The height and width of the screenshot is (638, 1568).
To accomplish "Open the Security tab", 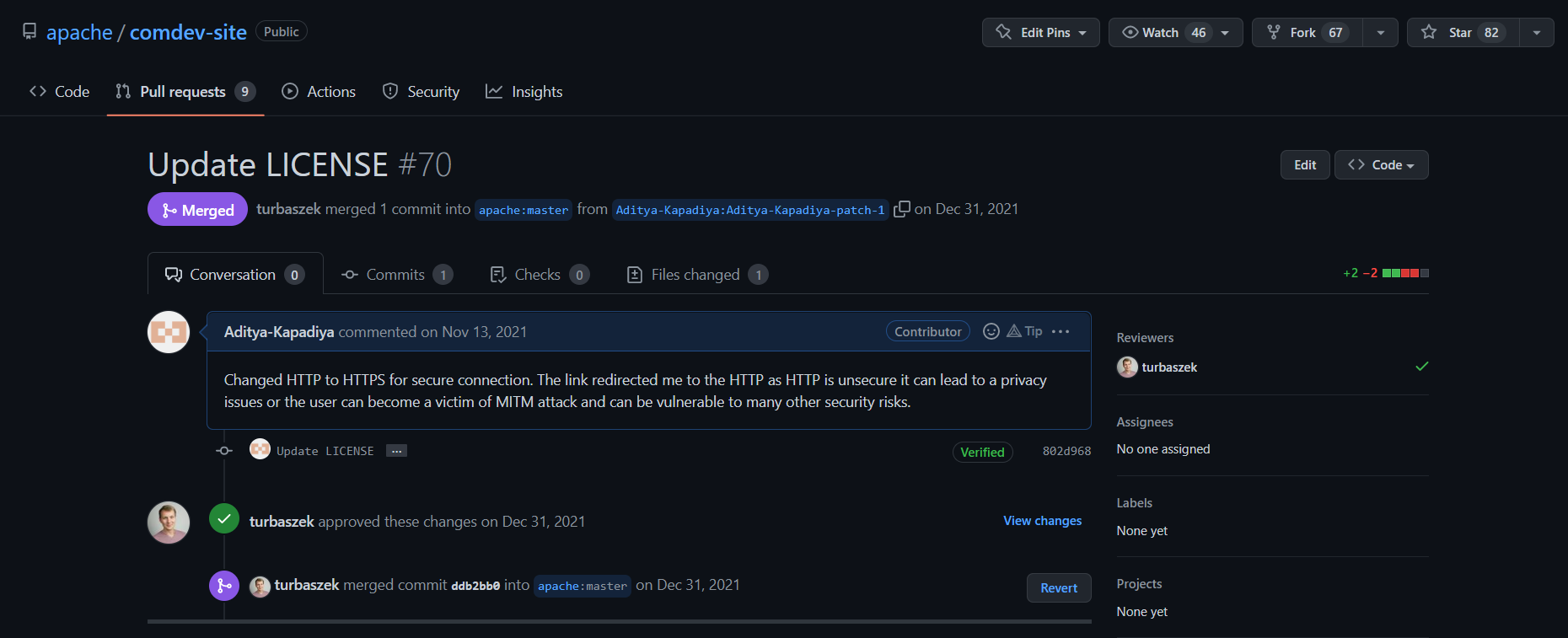I will [x=421, y=91].
